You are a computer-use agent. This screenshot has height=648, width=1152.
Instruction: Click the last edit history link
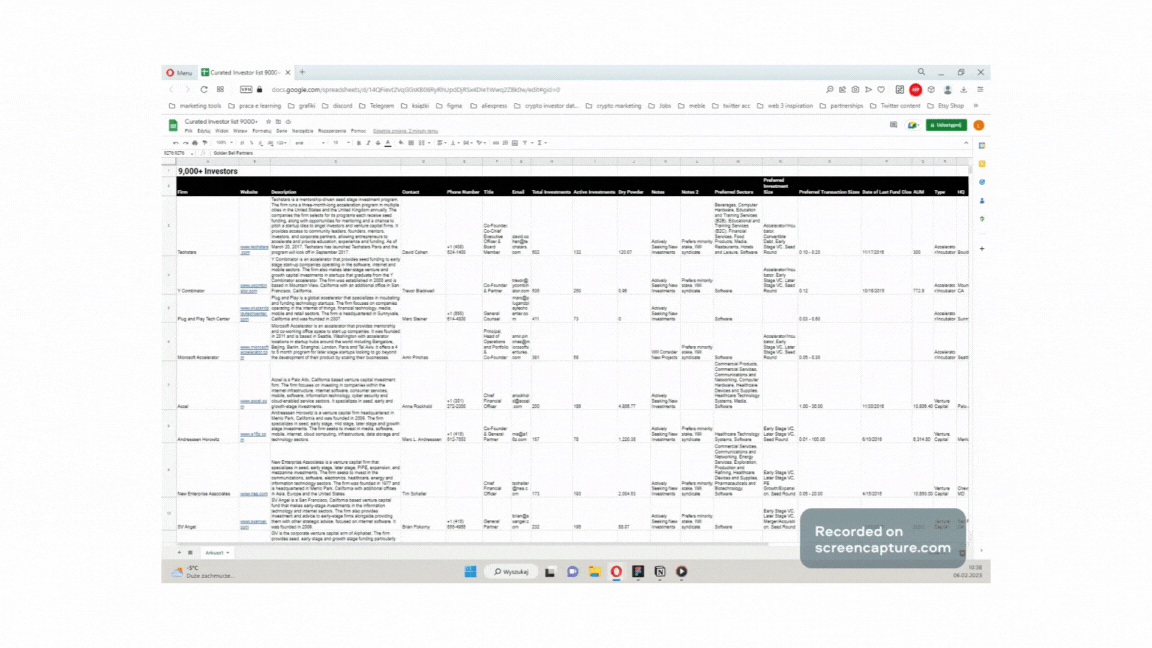click(405, 131)
